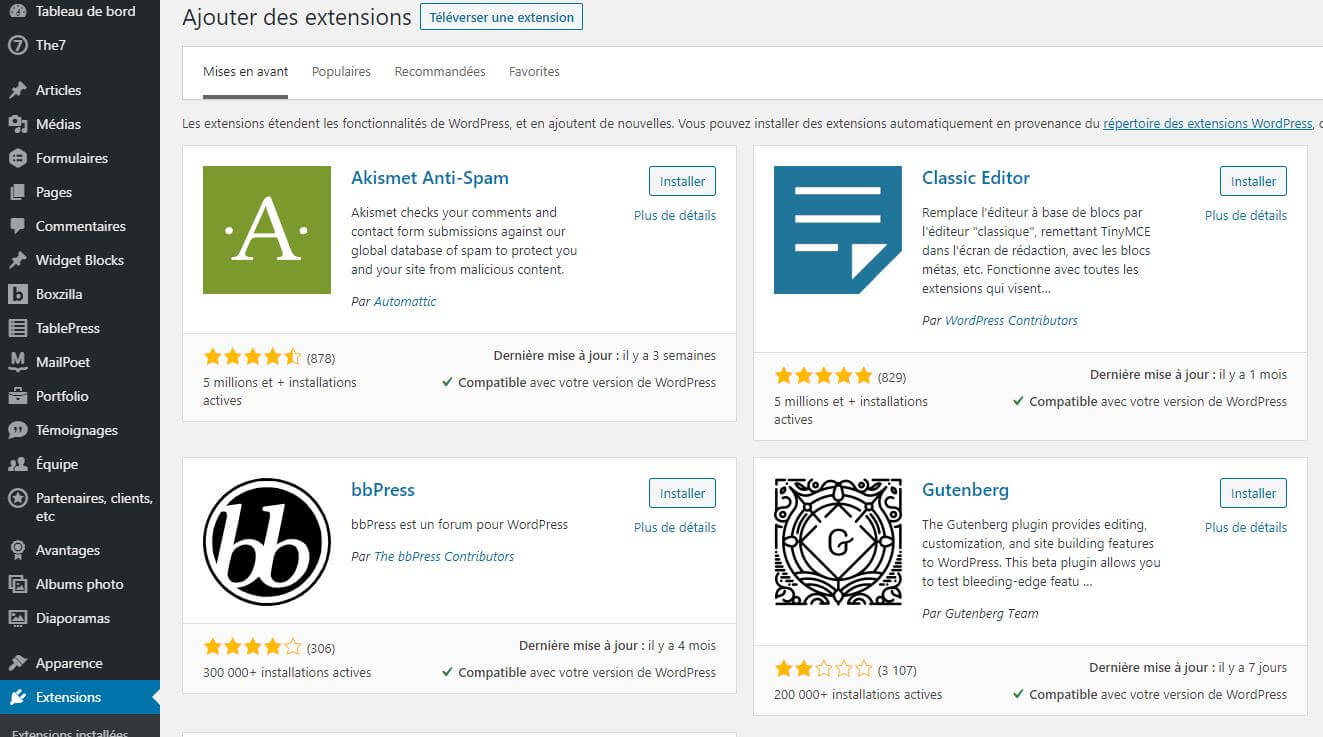Image resolution: width=1323 pixels, height=737 pixels.
Task: Install the bbPress plugin
Action: 682,493
